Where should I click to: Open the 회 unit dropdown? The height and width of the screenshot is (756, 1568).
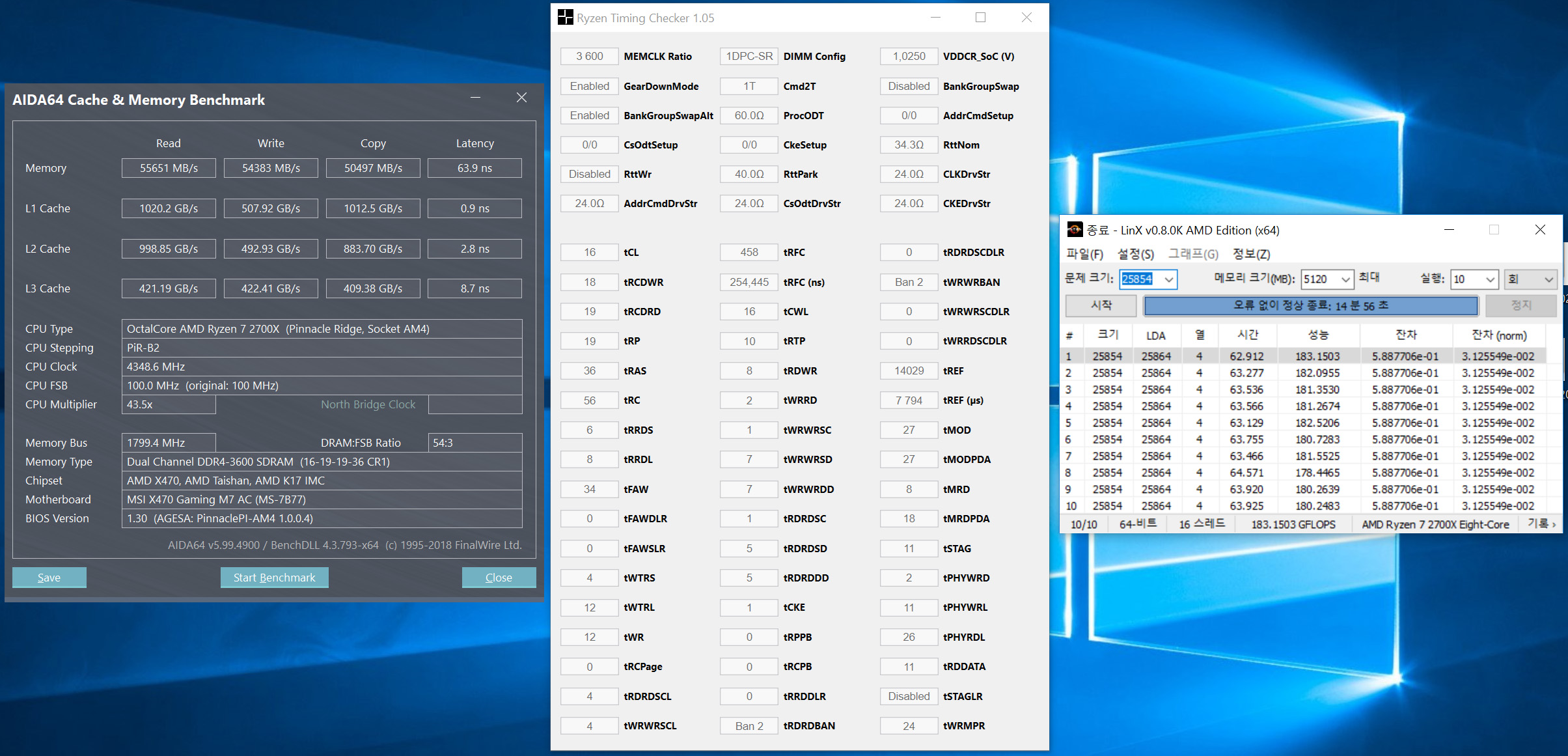point(1548,279)
